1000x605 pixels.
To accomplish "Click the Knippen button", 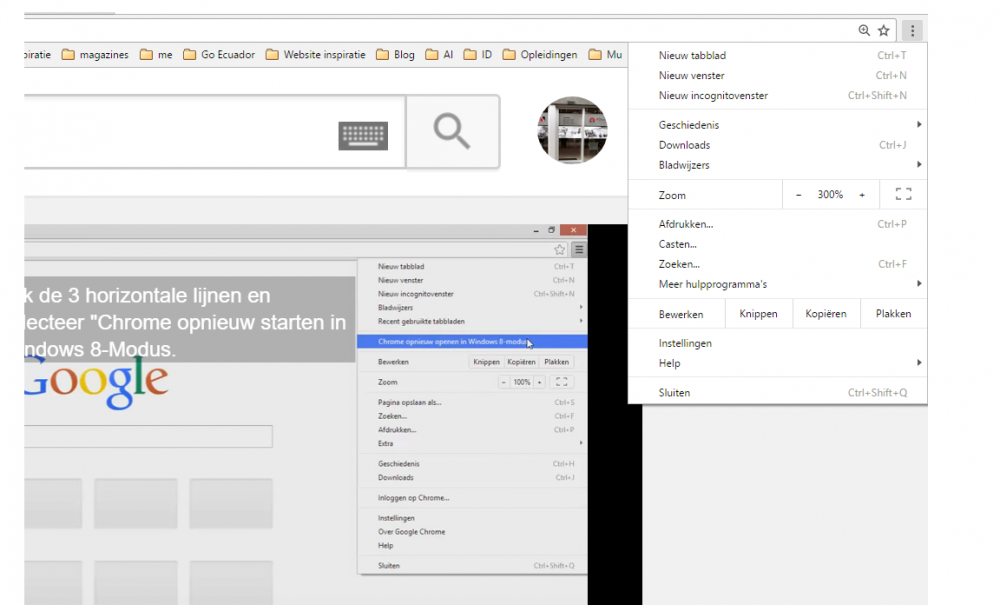I will (x=758, y=314).
